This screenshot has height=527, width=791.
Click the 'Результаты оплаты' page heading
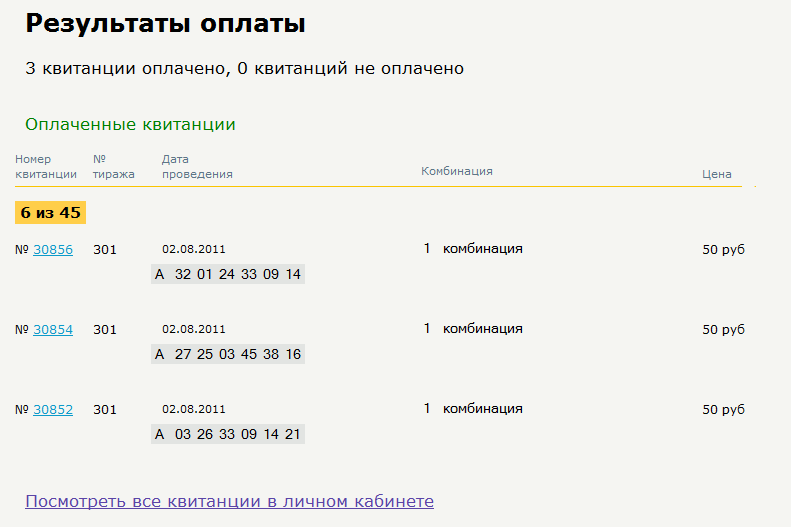click(165, 24)
